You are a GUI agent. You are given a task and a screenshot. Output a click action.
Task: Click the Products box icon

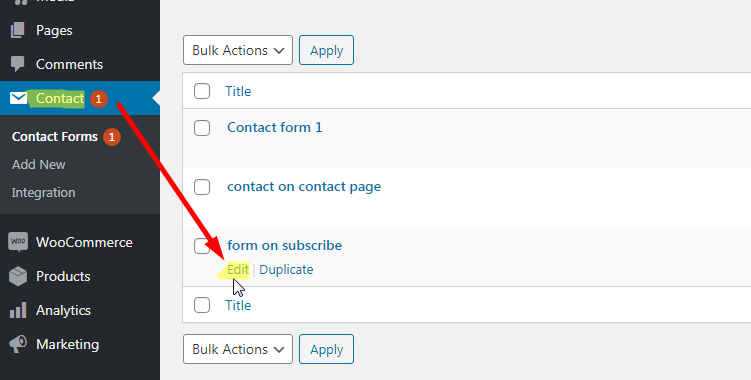point(18,276)
